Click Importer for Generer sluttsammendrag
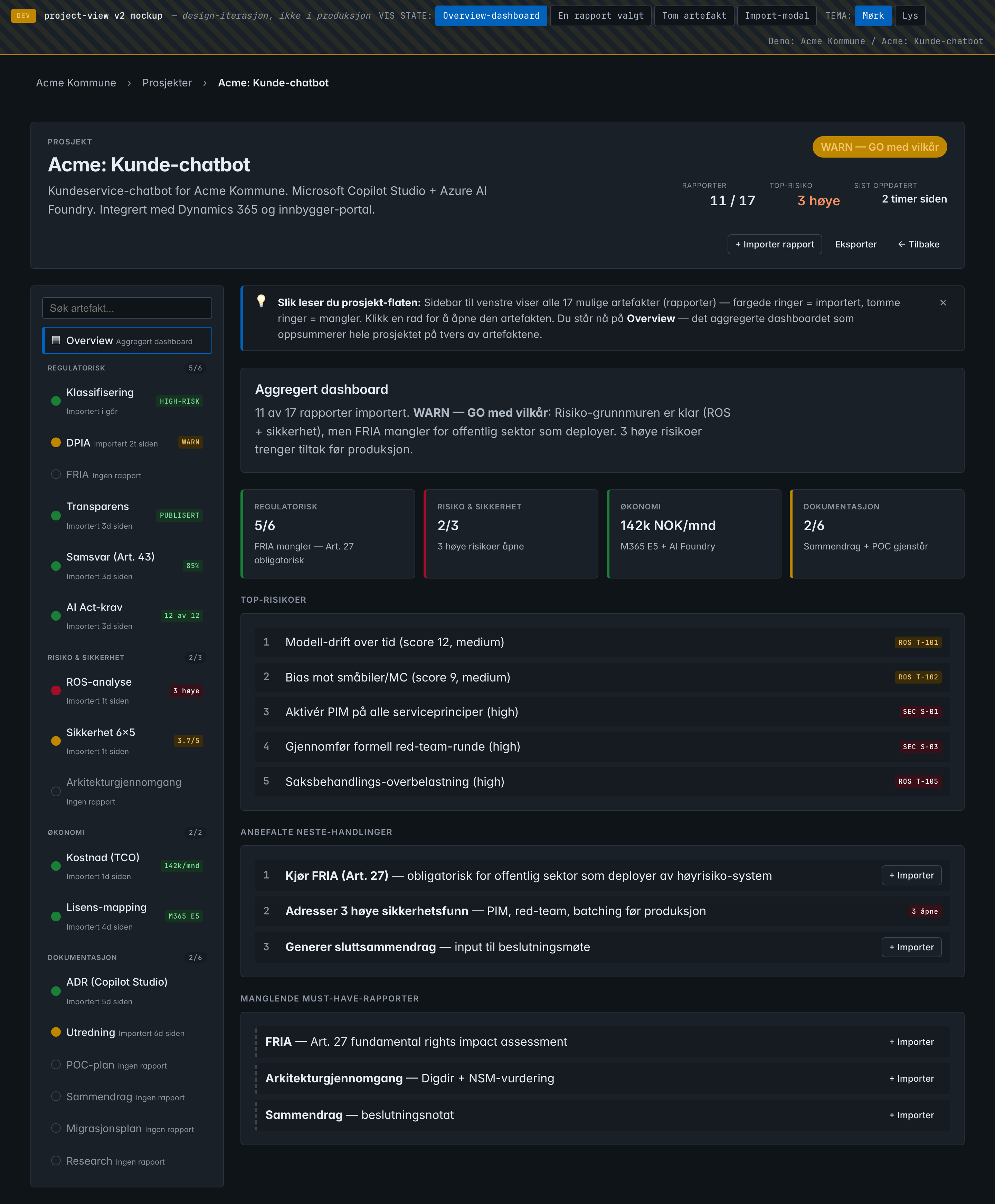The height and width of the screenshot is (1204, 995). tap(911, 947)
